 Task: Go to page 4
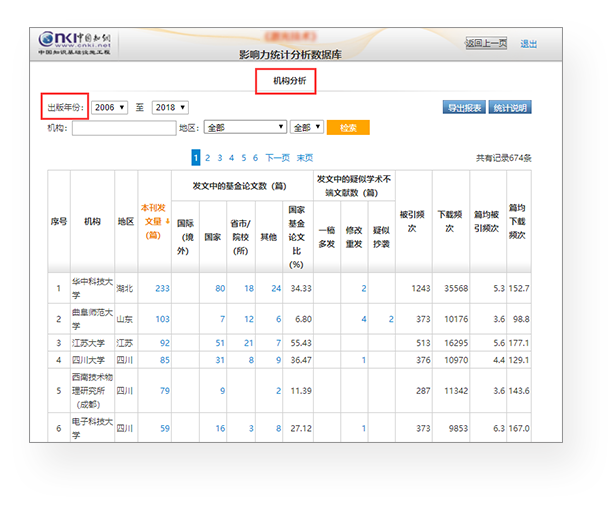(231, 158)
